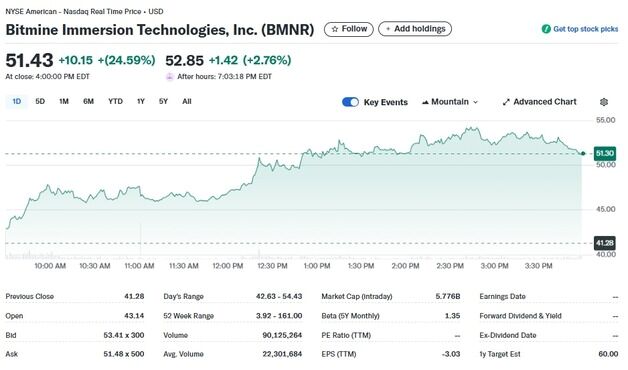The height and width of the screenshot is (370, 628).
Task: Show the 5Y price history
Action: (x=163, y=101)
